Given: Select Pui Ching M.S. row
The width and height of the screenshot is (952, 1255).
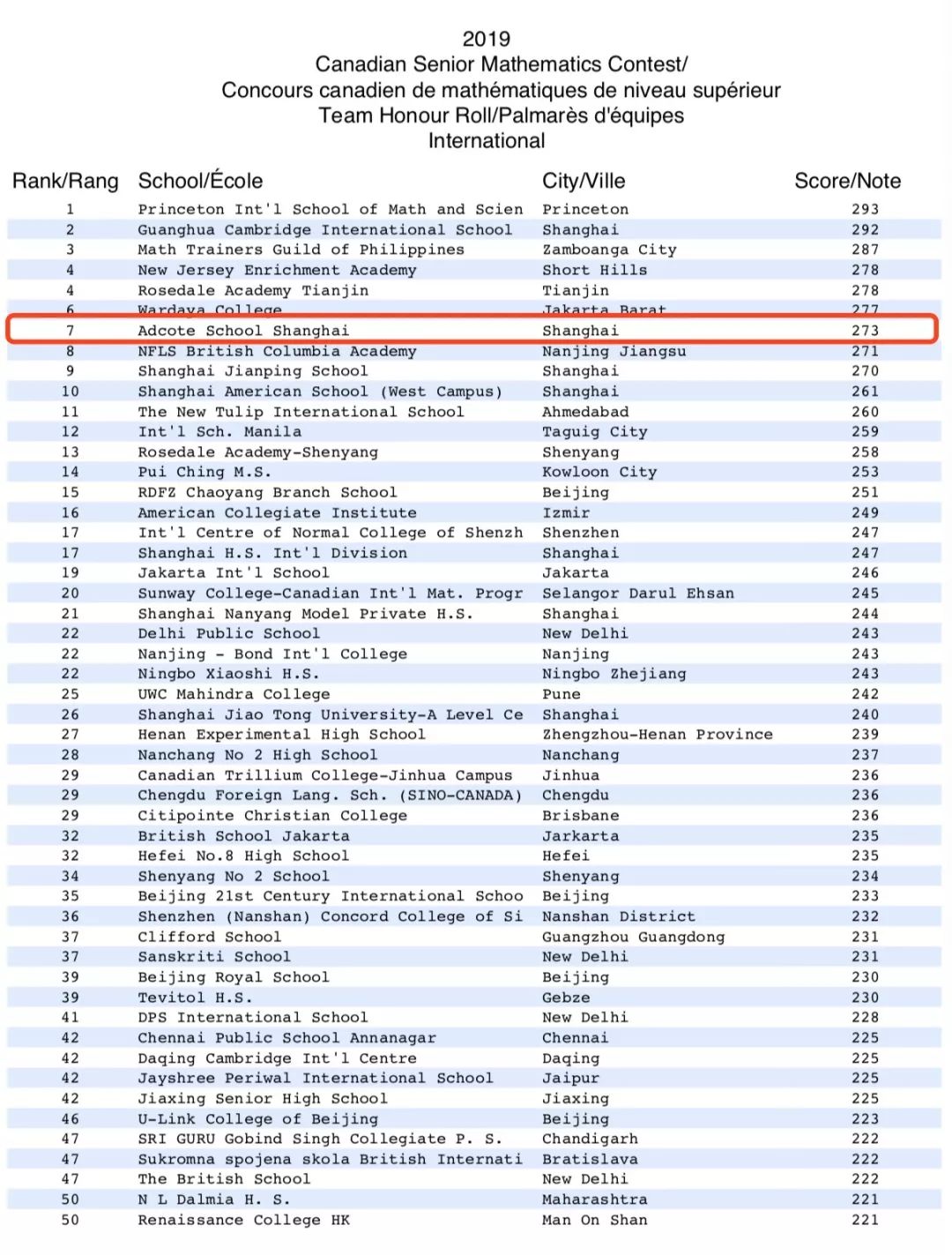Looking at the screenshot, I should point(474,472).
